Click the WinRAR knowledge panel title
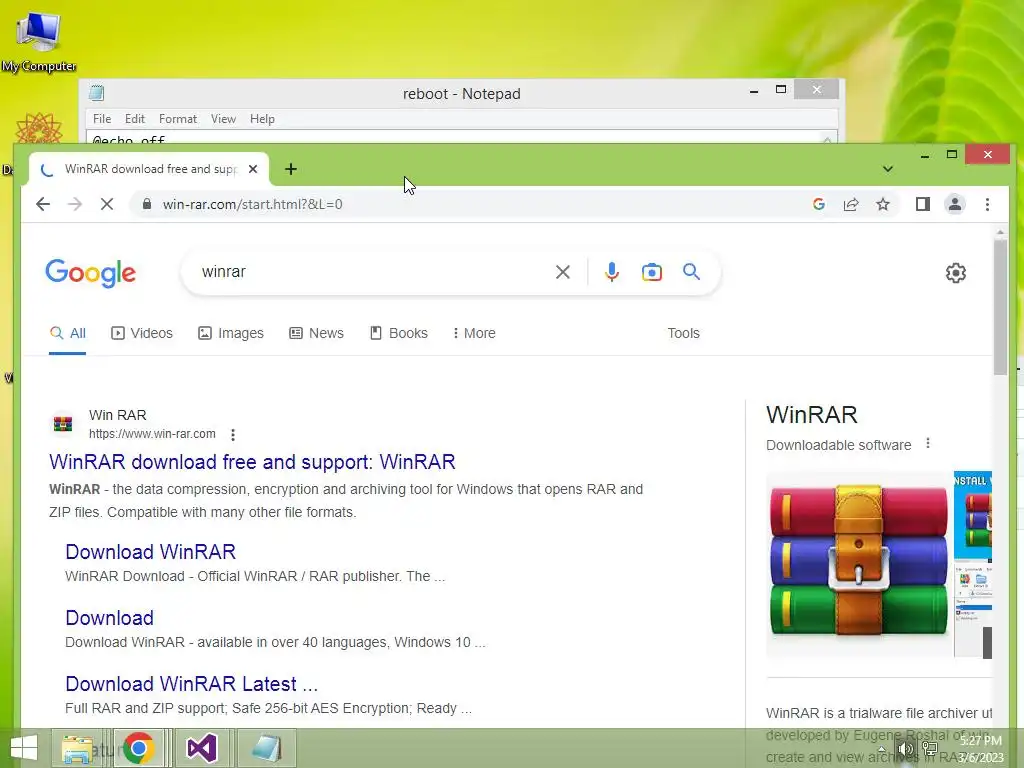This screenshot has width=1024, height=768. [812, 415]
